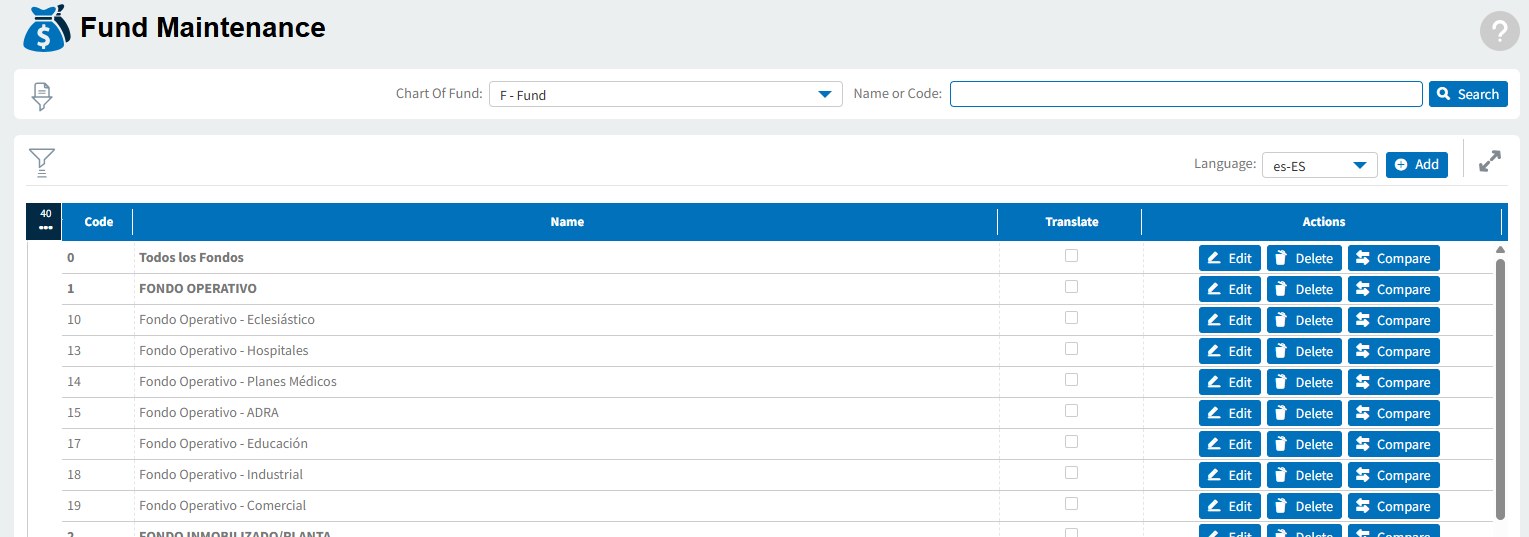Select the code cell '19'
Image resolution: width=1529 pixels, height=537 pixels.
[x=98, y=506]
